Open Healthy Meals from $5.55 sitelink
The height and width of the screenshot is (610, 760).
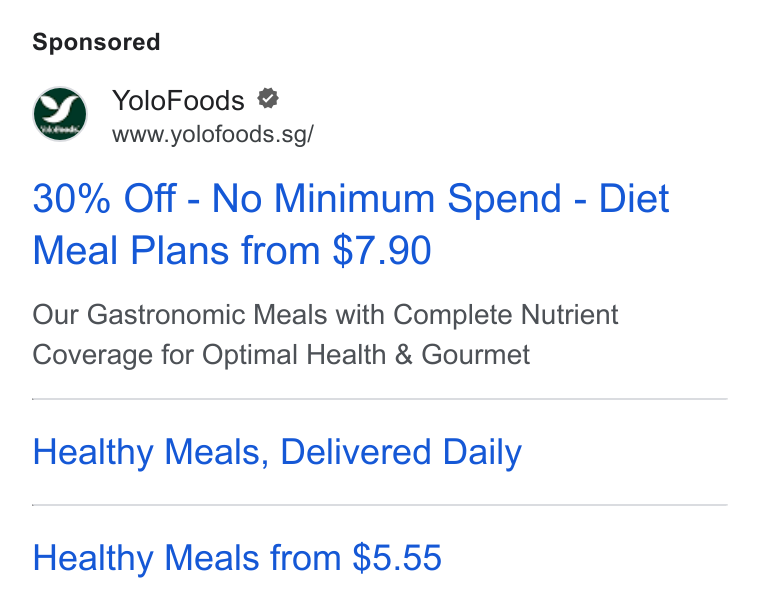coord(237,558)
